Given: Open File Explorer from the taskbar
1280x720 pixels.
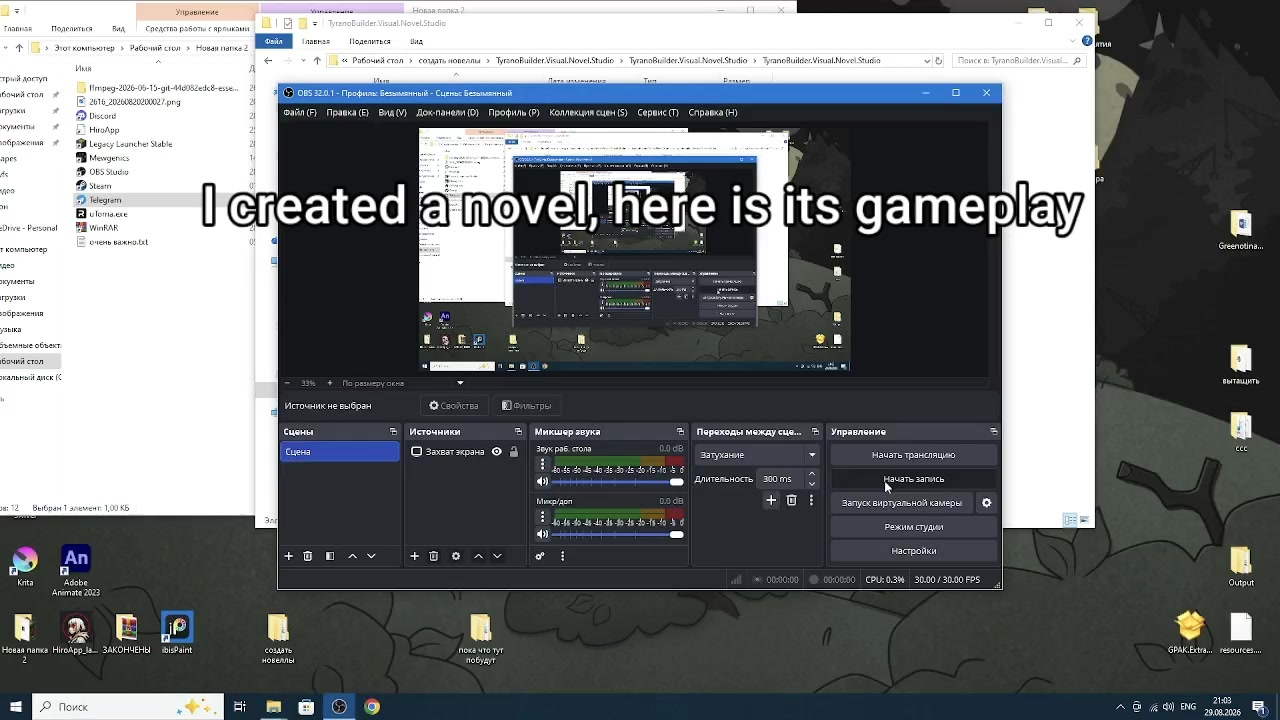Looking at the screenshot, I should pos(273,707).
